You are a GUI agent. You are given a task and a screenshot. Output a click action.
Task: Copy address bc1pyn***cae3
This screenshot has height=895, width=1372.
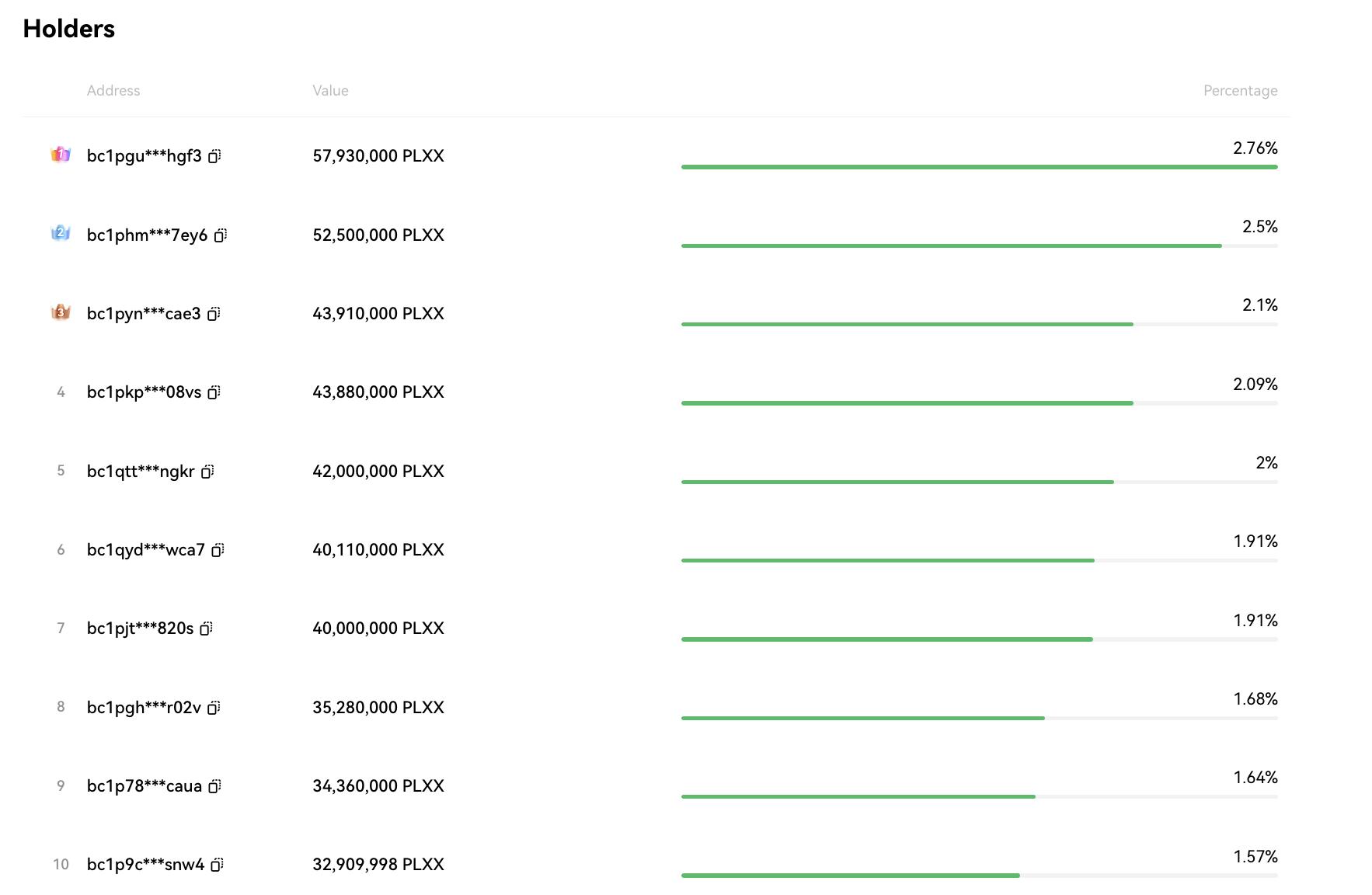214,314
